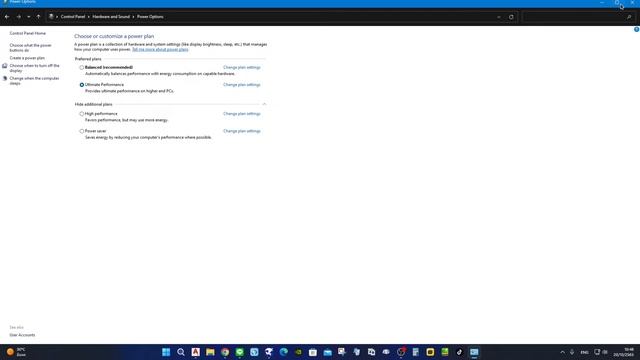
Task: Open the recent locations dropdown arrow
Action: click(29, 17)
